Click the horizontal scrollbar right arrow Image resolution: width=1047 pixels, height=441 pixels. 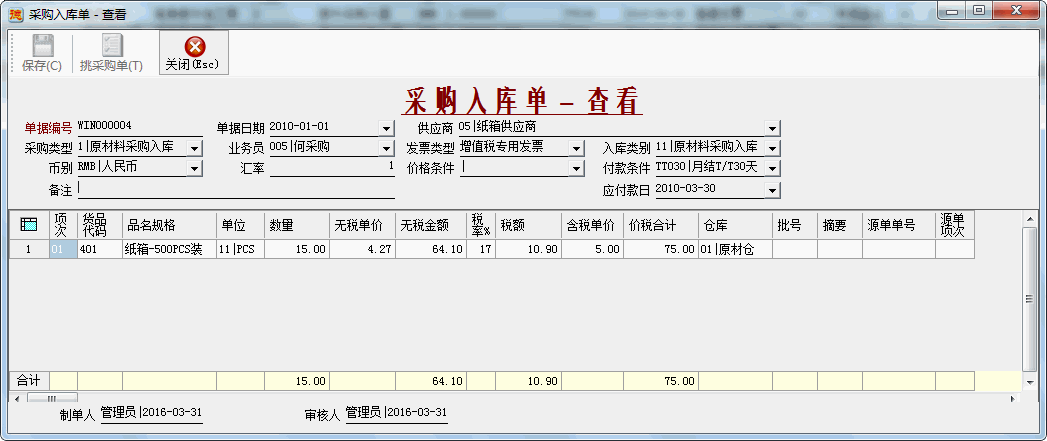tap(1013, 398)
